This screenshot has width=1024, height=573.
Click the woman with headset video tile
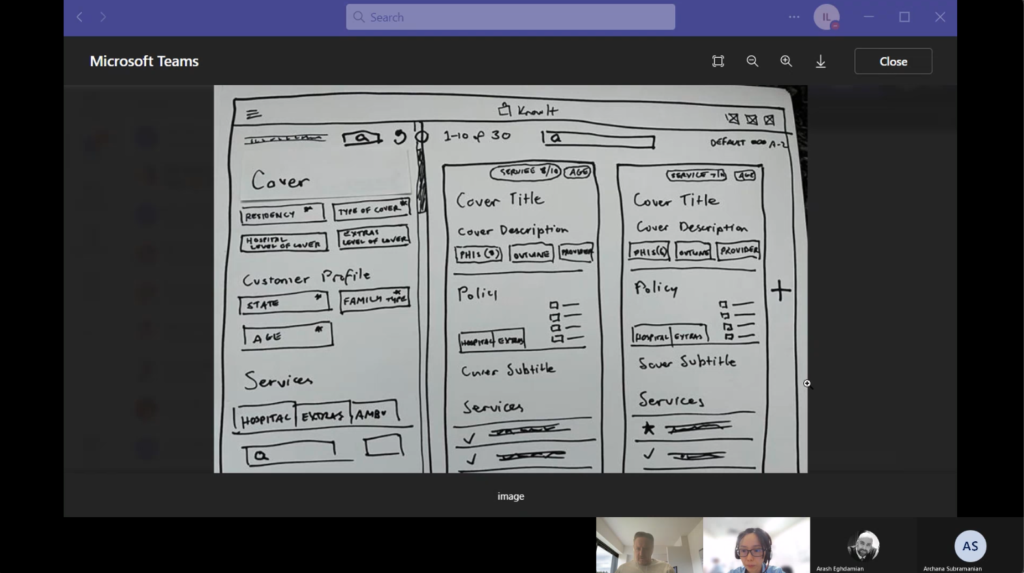(x=756, y=545)
